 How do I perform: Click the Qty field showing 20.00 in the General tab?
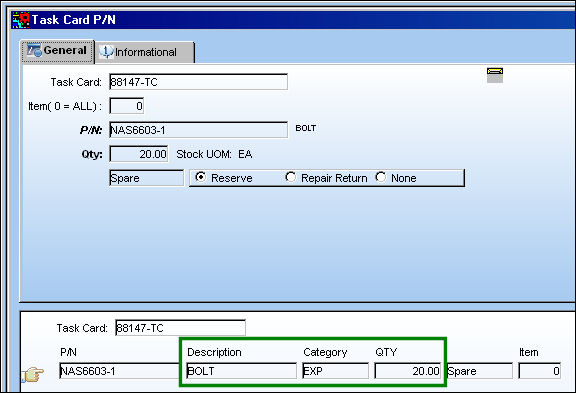pyautogui.click(x=139, y=154)
